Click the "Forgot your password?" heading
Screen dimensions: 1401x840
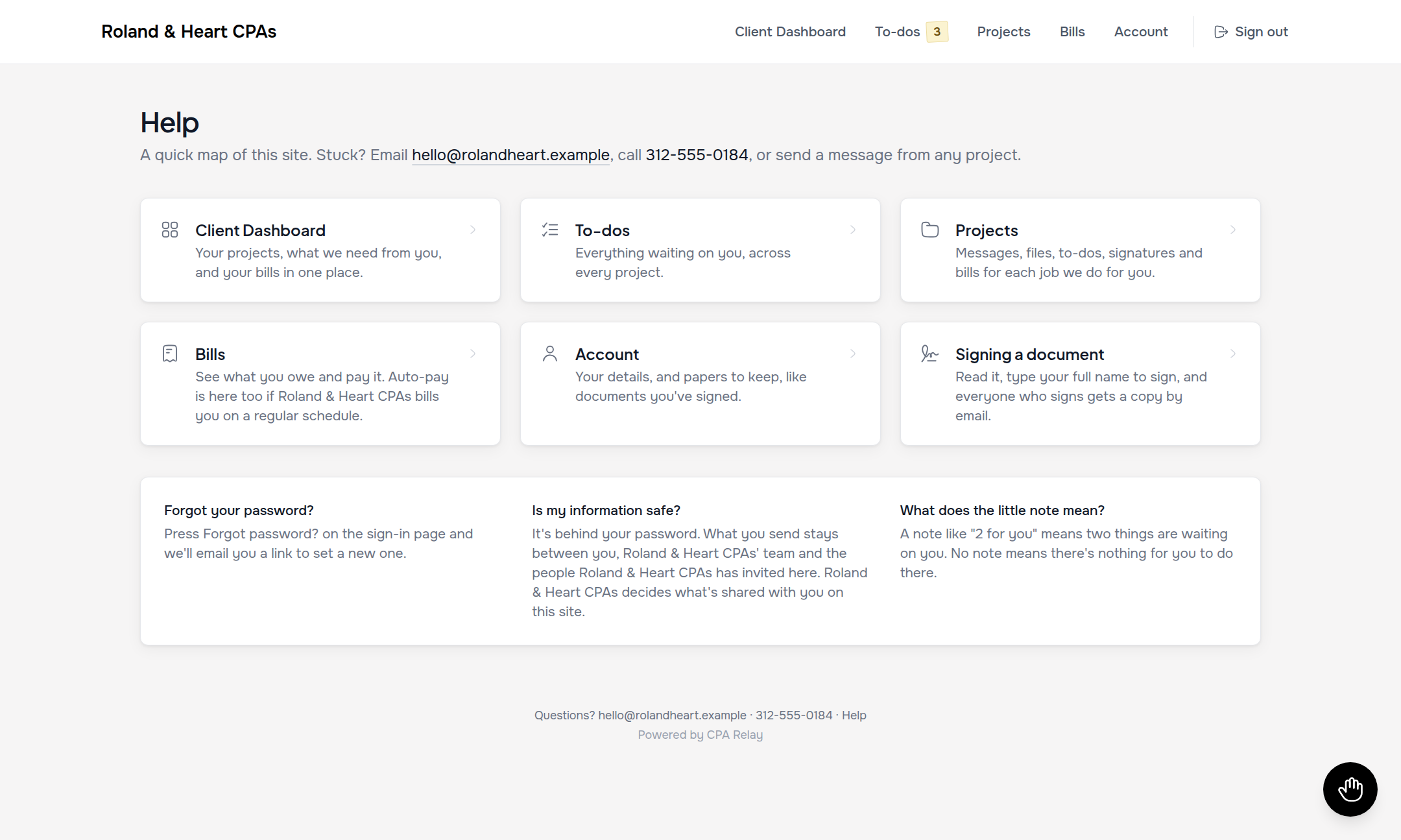(239, 510)
